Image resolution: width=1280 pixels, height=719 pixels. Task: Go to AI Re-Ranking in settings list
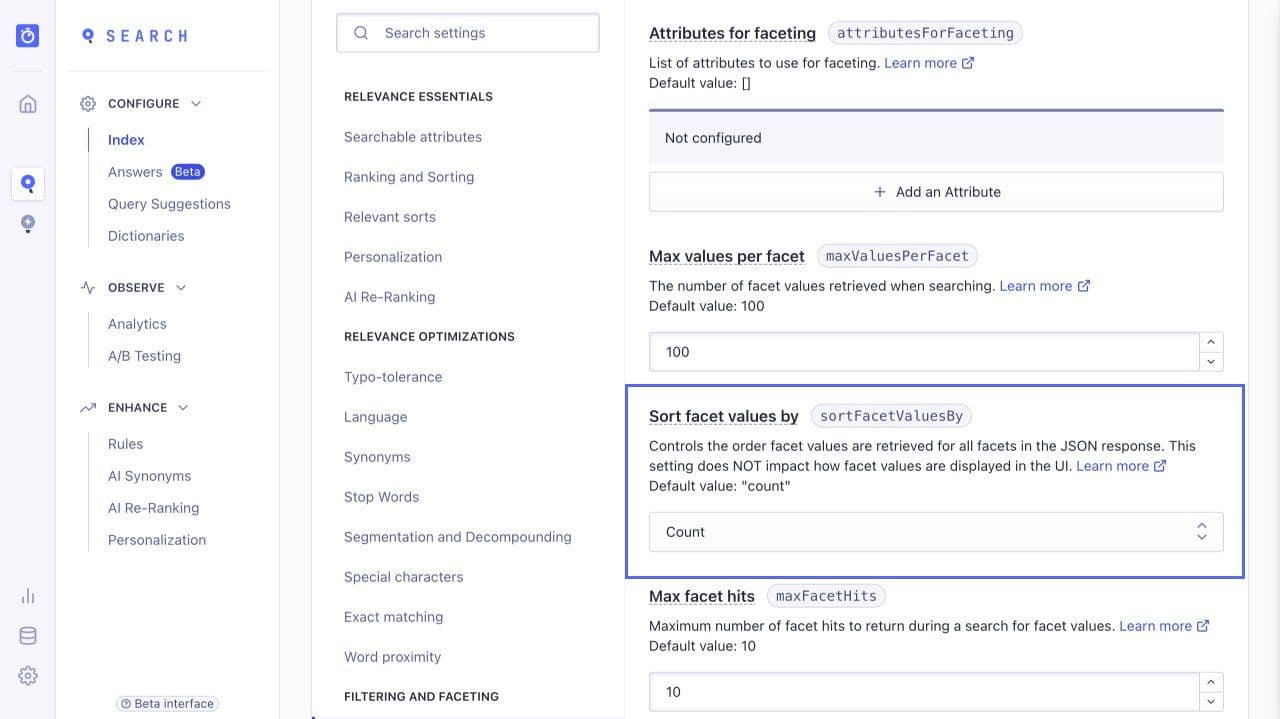click(x=389, y=297)
